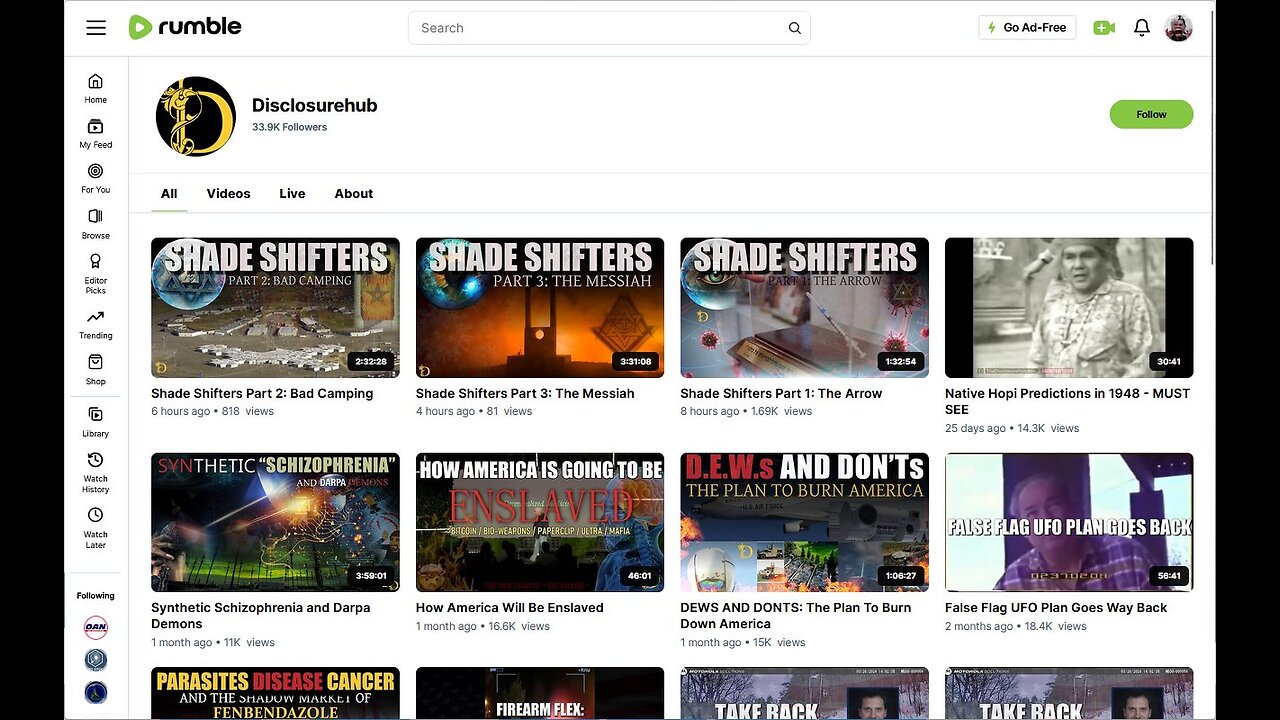Viewport: 1280px width, 720px height.
Task: Open Library in the sidebar
Action: (96, 422)
